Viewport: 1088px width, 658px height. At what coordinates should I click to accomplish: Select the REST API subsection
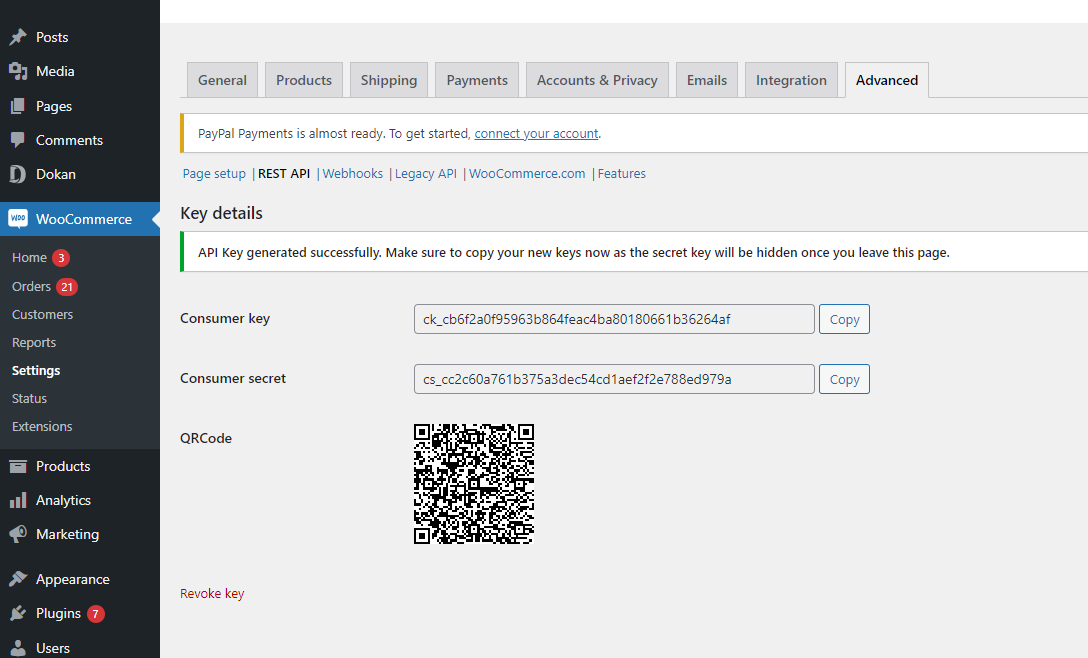click(x=284, y=174)
